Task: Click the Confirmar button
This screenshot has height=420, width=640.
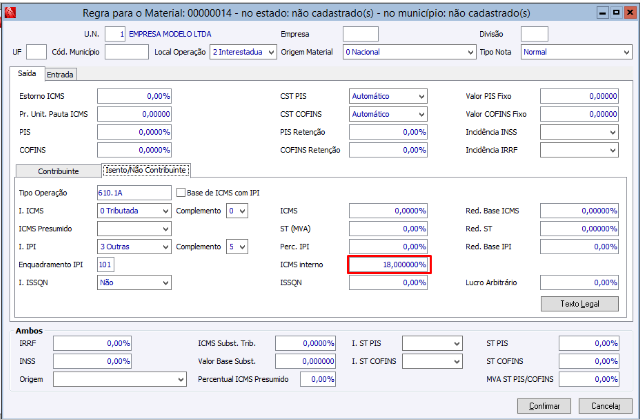Action: [x=544, y=406]
